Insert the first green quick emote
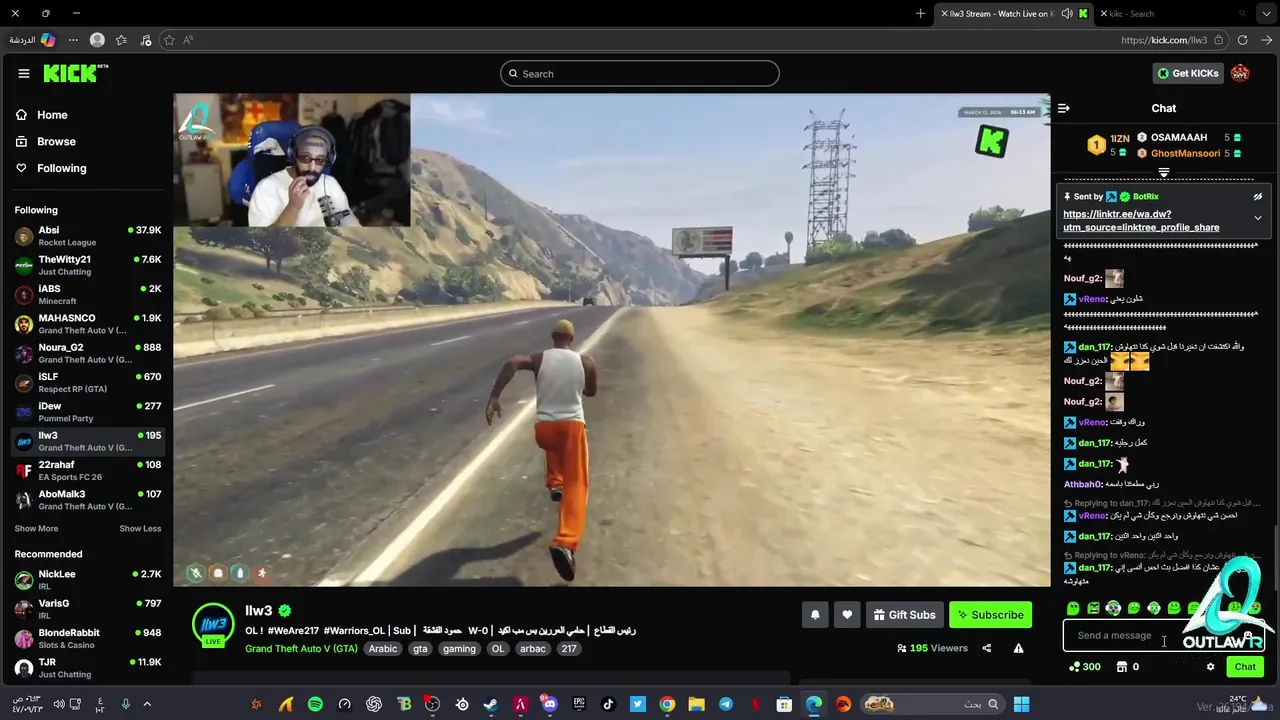 coord(1073,608)
